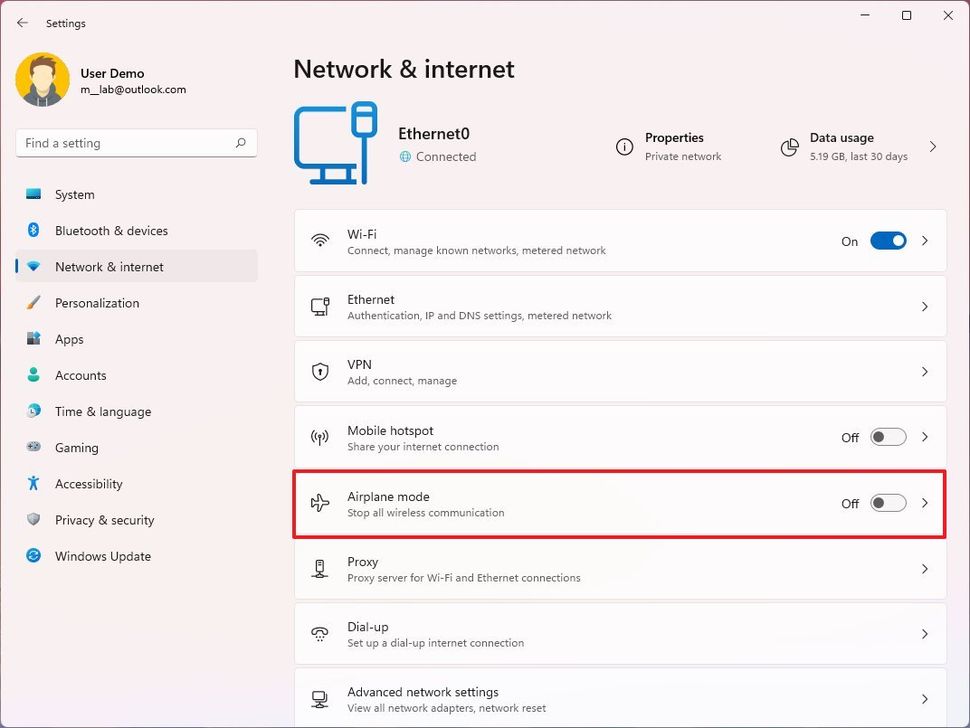Select the Airplane mode plane icon
The height and width of the screenshot is (728, 970).
tap(320, 503)
